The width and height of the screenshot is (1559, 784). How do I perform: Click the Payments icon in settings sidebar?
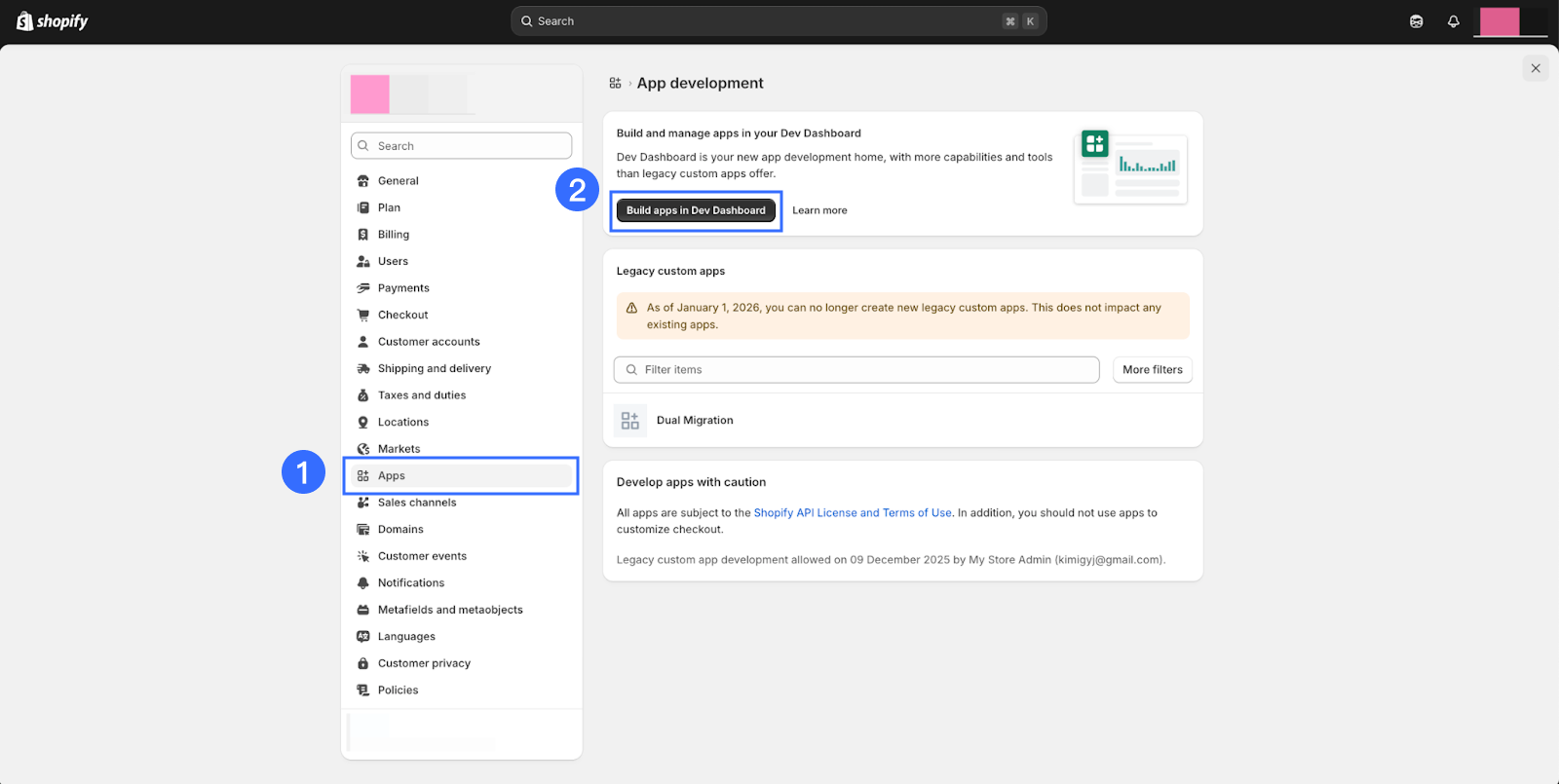(363, 288)
